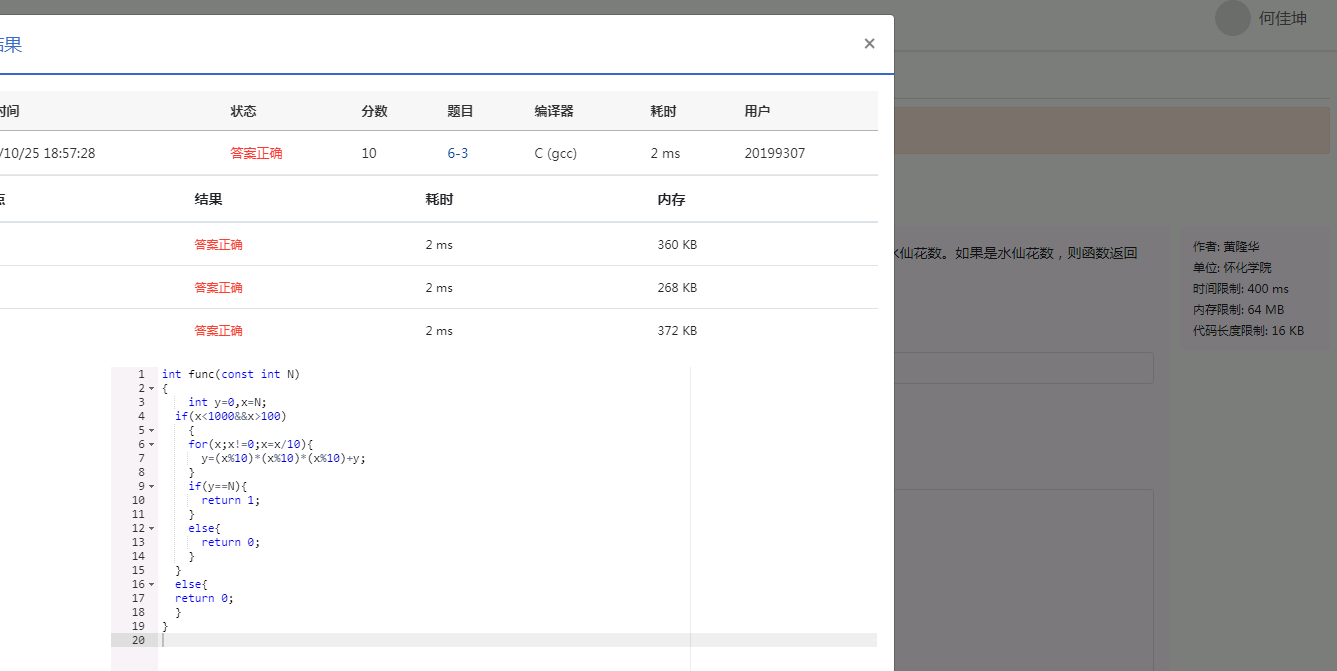This screenshot has width=1337, height=671.
Task: Collapse code fold arrow at line 12
Action: click(x=151, y=528)
